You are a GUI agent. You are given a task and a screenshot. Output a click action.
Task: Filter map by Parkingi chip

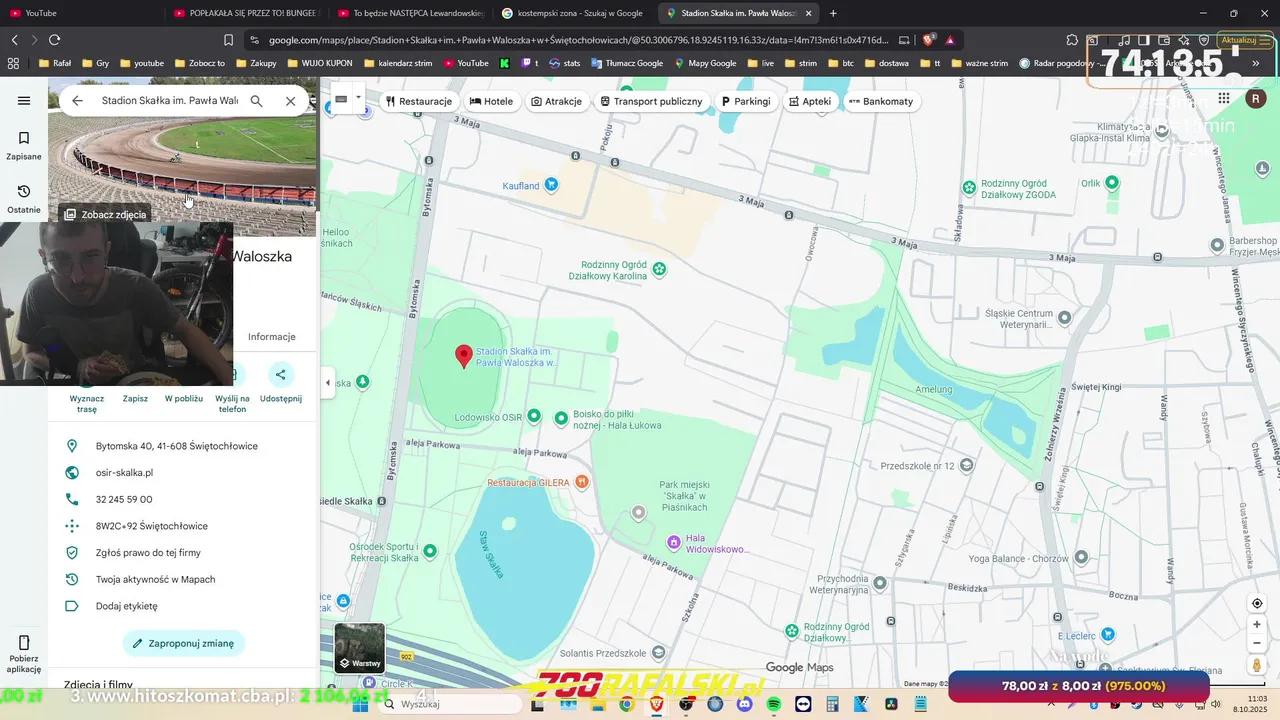[746, 101]
